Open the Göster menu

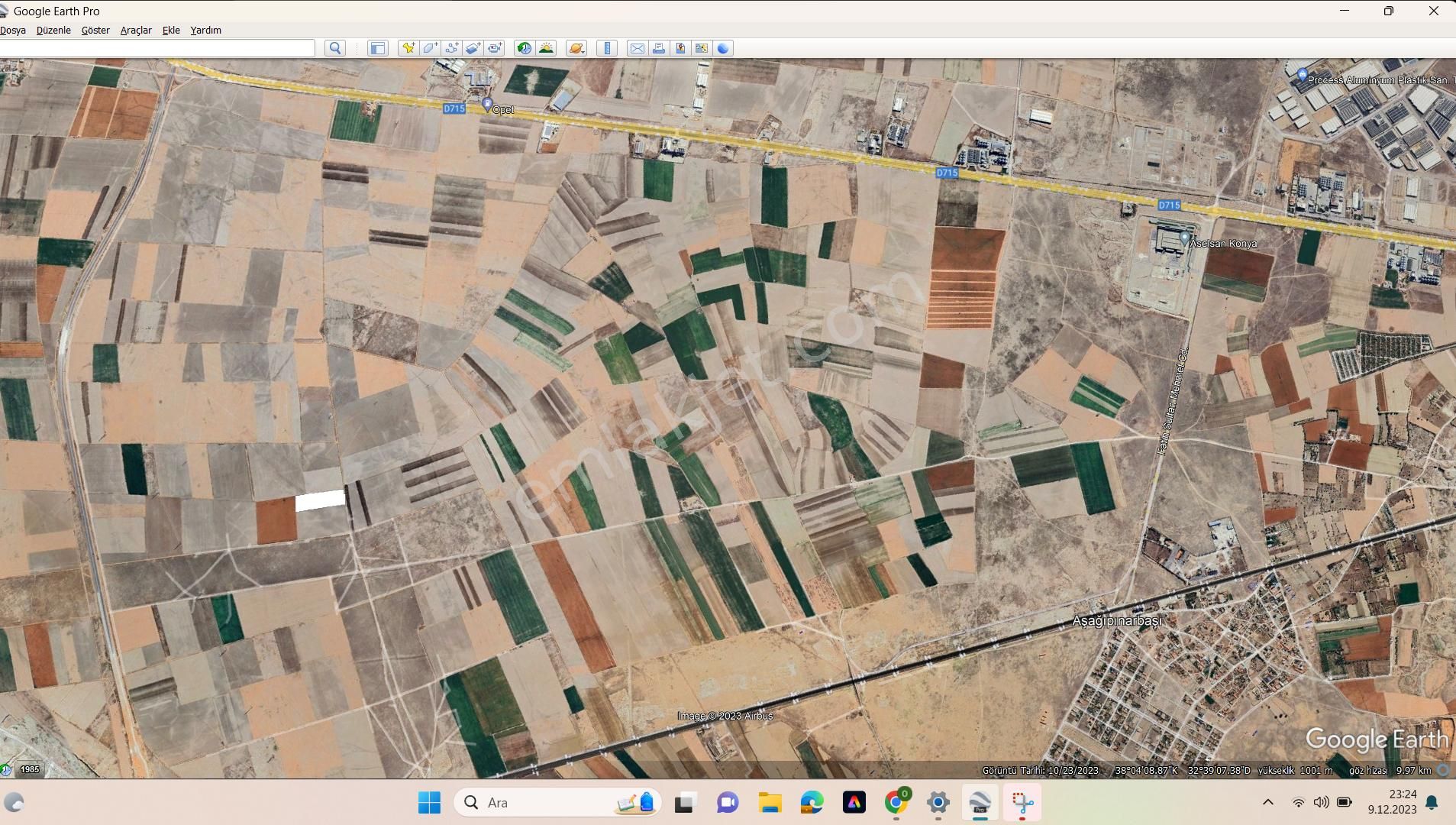[95, 31]
